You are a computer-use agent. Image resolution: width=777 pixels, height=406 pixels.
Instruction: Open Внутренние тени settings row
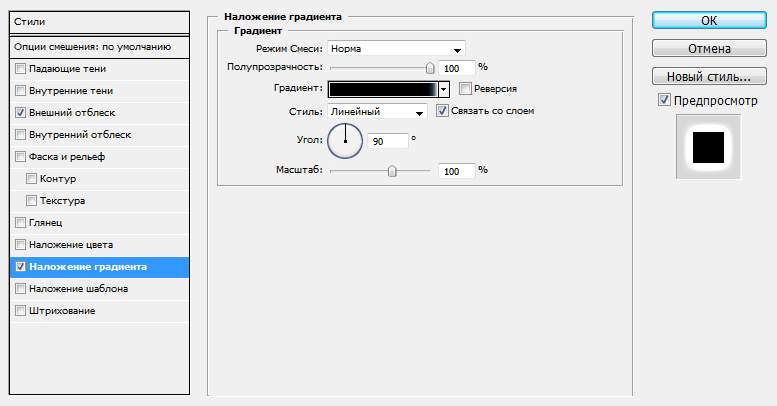tap(99, 91)
